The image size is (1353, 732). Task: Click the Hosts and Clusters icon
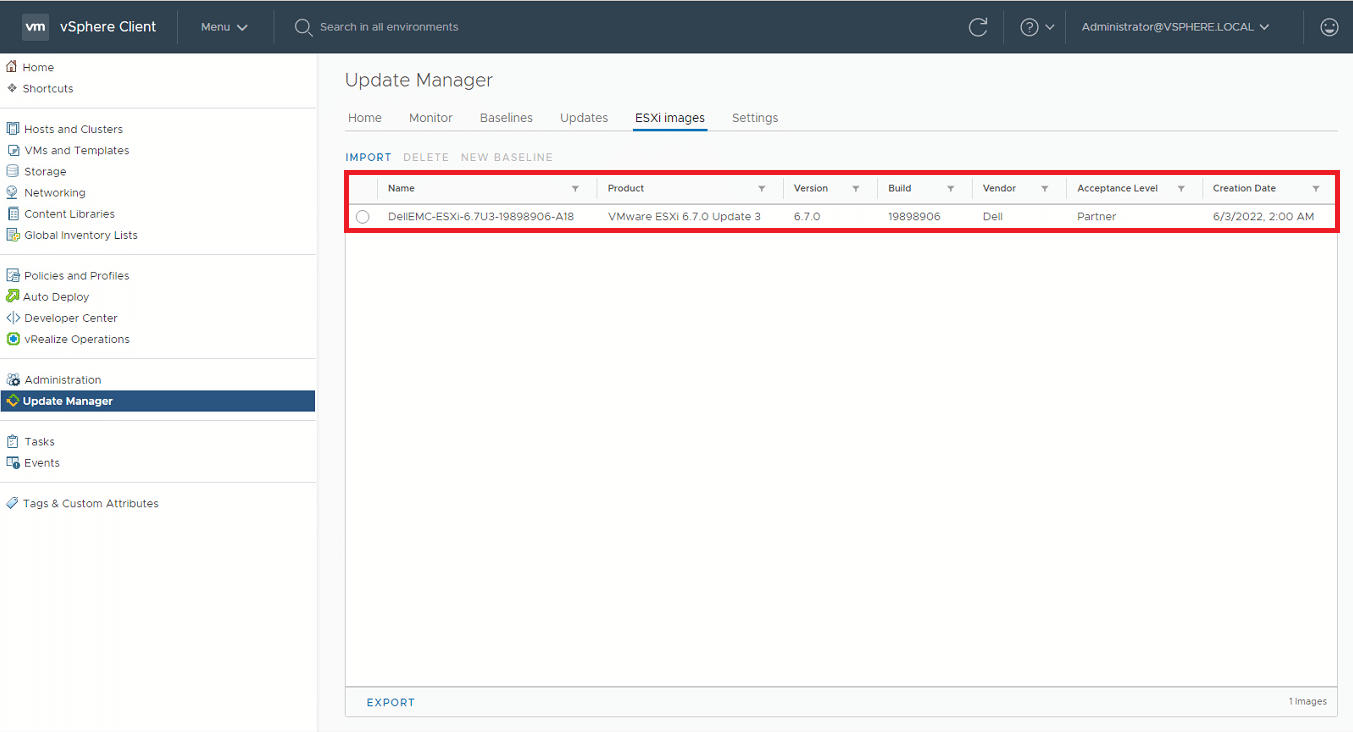pyautogui.click(x=13, y=129)
